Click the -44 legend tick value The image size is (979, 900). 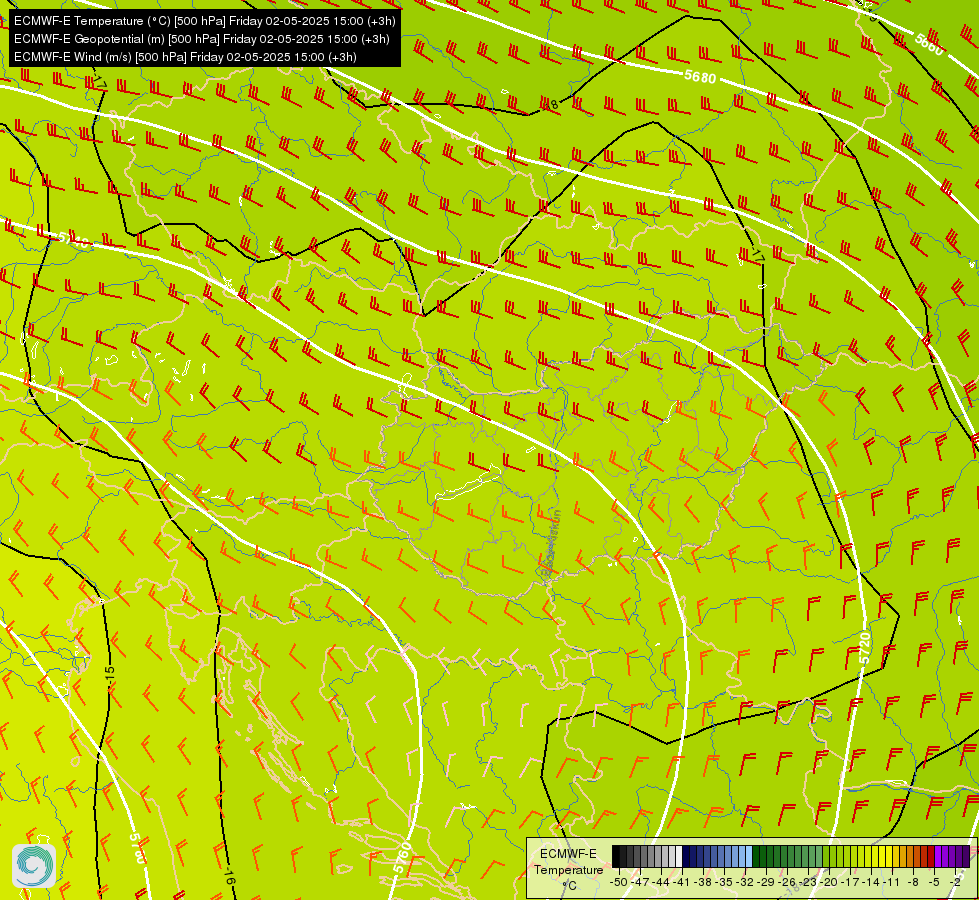click(x=661, y=882)
